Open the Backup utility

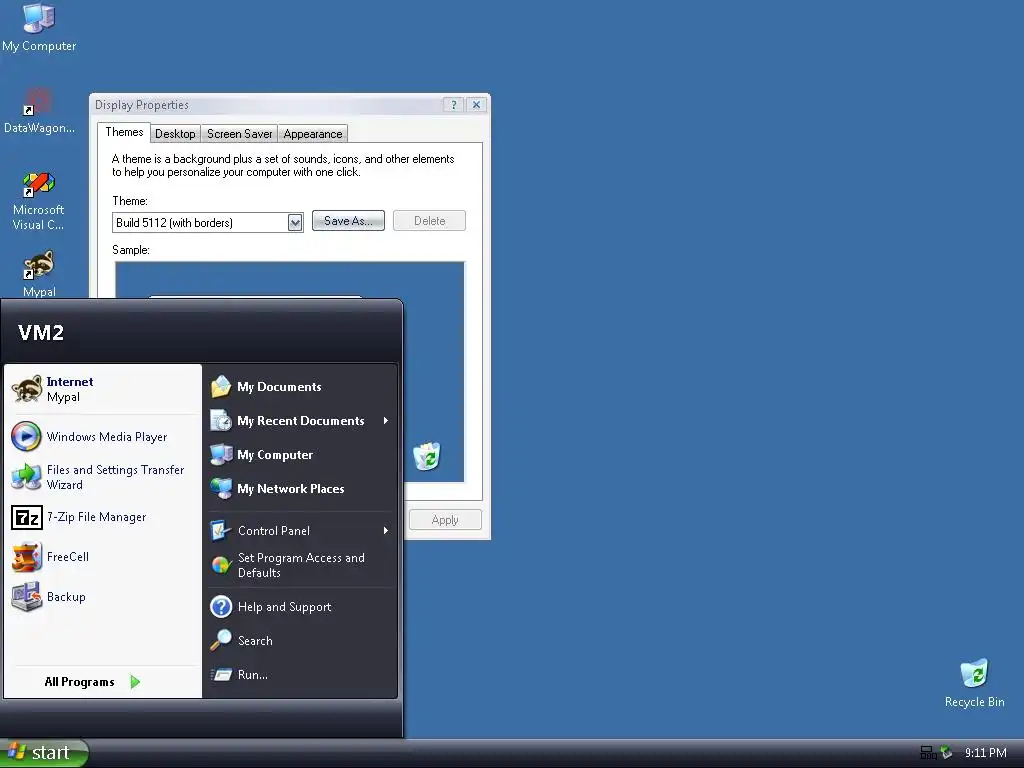[x=103, y=597]
